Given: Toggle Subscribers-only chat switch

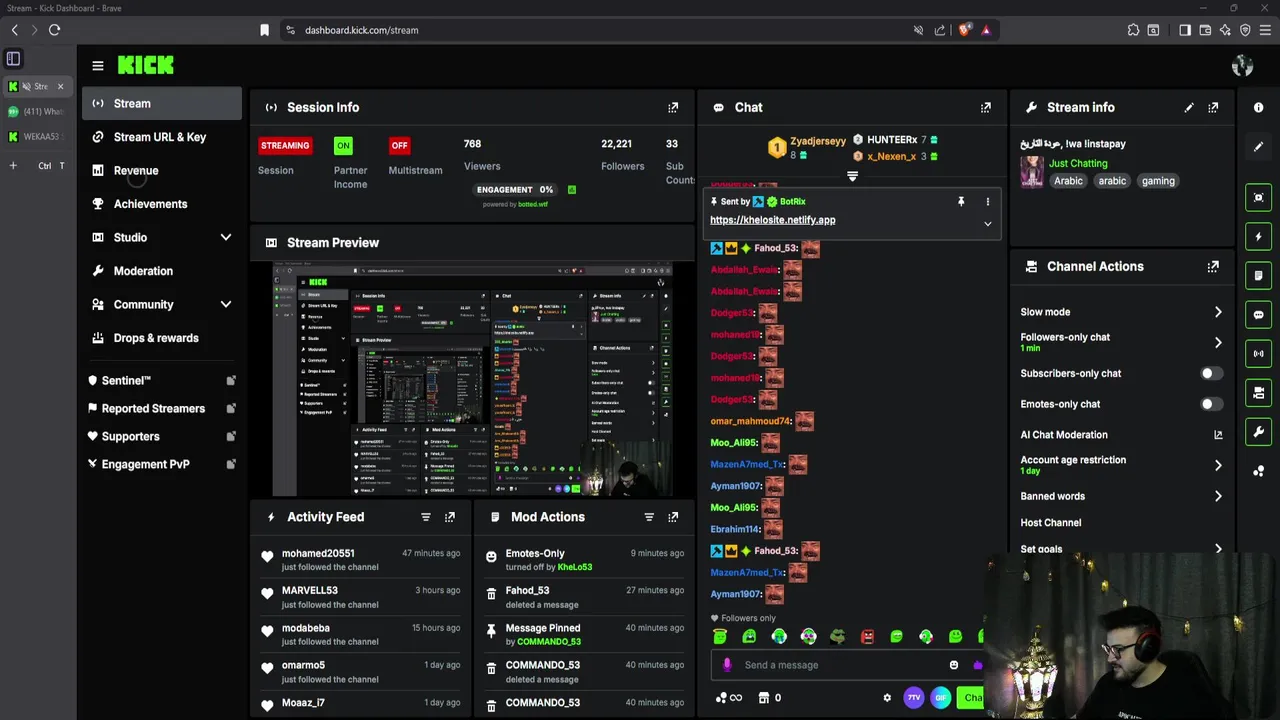Looking at the screenshot, I should [1211, 374].
